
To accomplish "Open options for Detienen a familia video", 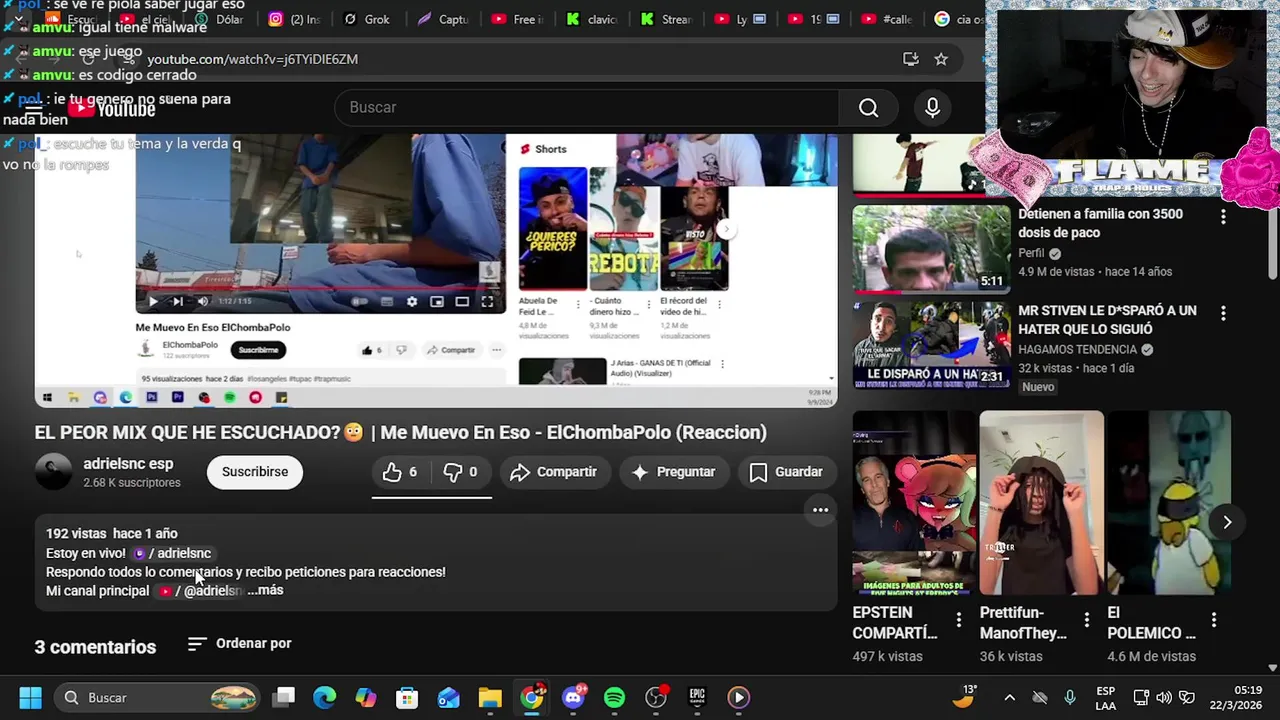I will click(x=1222, y=216).
